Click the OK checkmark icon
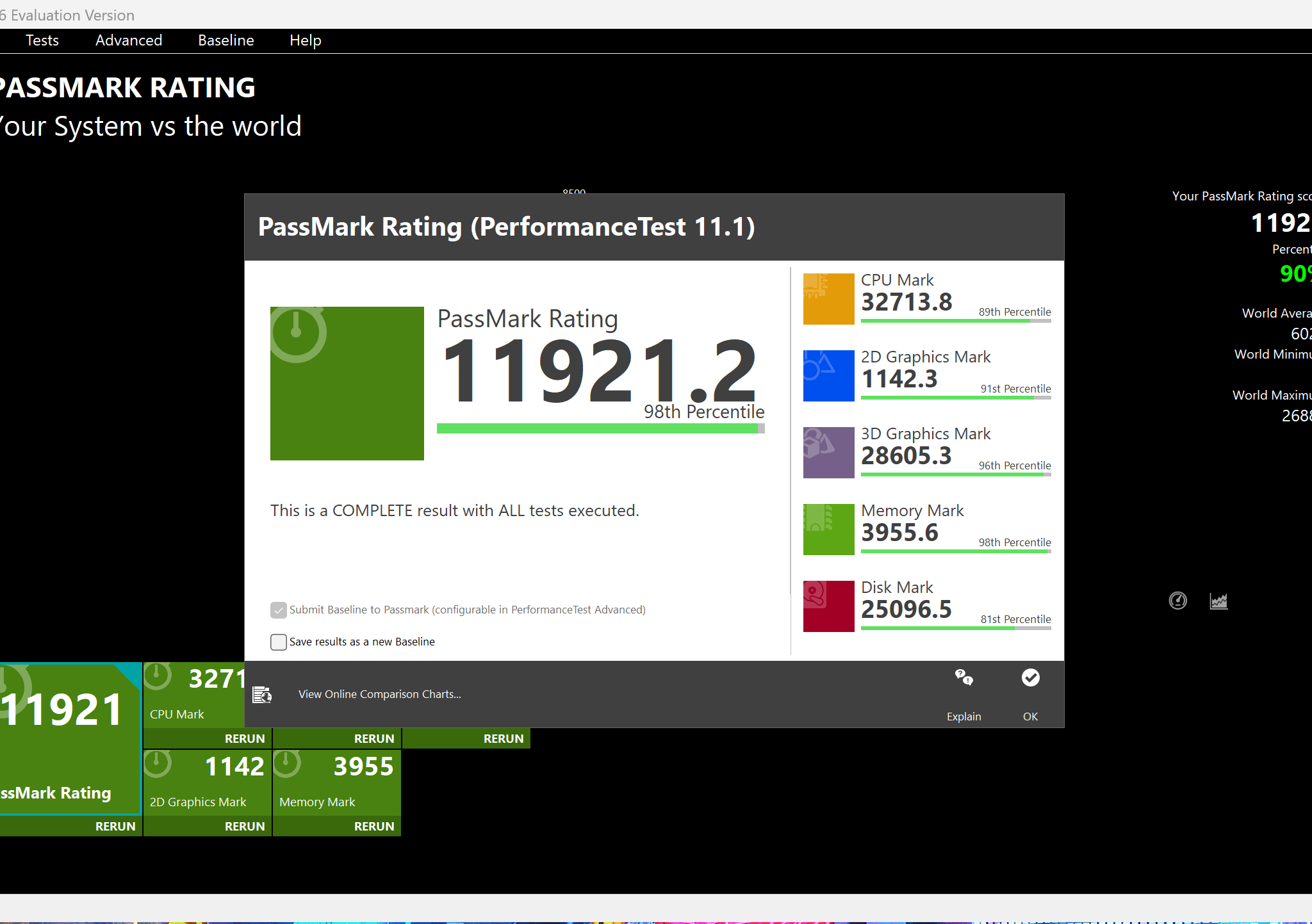The image size is (1312, 924). coord(1030,677)
